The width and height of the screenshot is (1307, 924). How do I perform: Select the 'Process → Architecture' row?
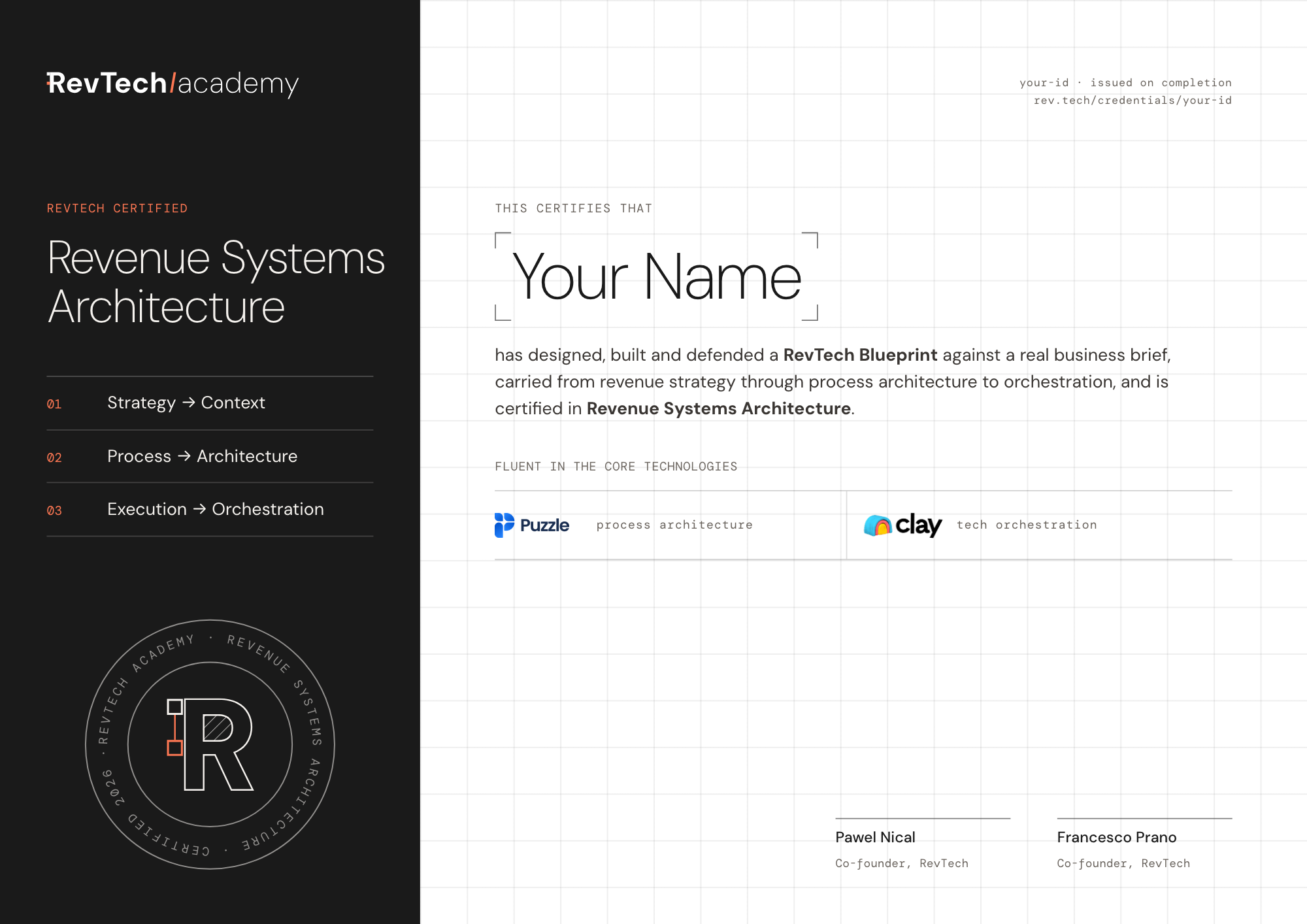click(210, 457)
